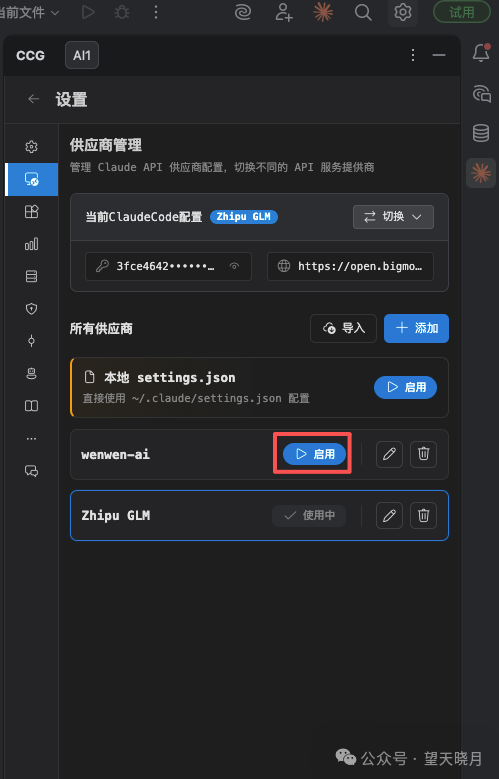The height and width of the screenshot is (779, 499).
Task: Open the 切换 provider dropdown
Action: point(393,217)
